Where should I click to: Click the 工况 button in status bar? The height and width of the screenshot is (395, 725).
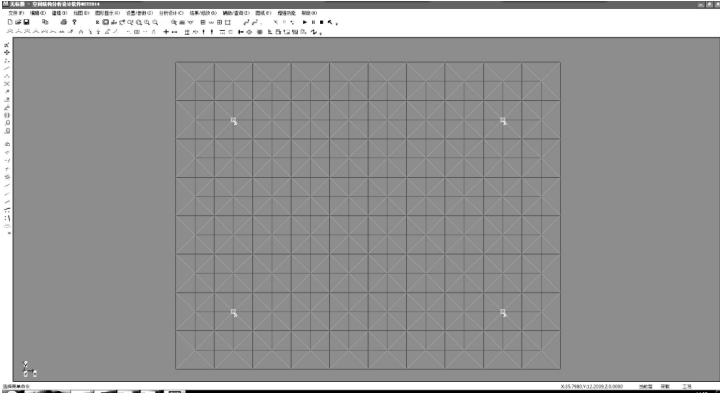[x=687, y=386]
